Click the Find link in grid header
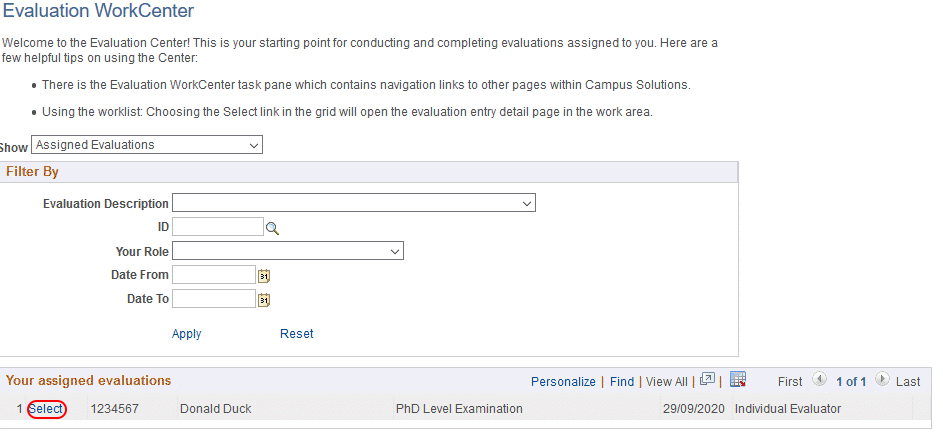 pyautogui.click(x=622, y=382)
